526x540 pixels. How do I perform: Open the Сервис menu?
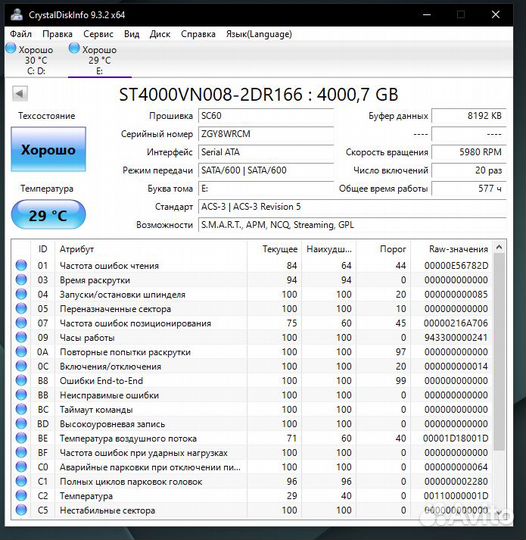coord(98,34)
